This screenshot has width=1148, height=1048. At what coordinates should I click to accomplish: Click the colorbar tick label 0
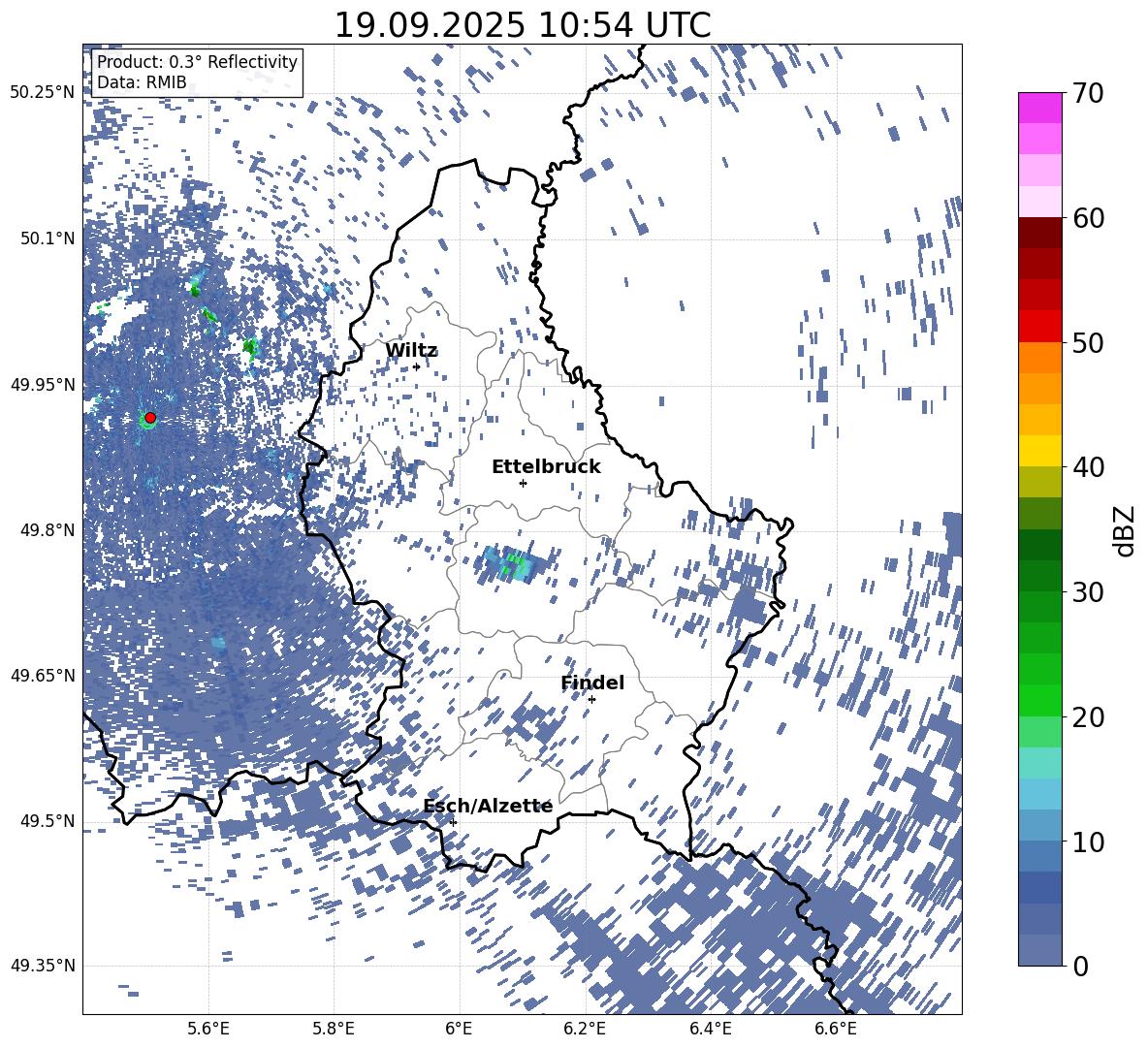click(x=1080, y=966)
